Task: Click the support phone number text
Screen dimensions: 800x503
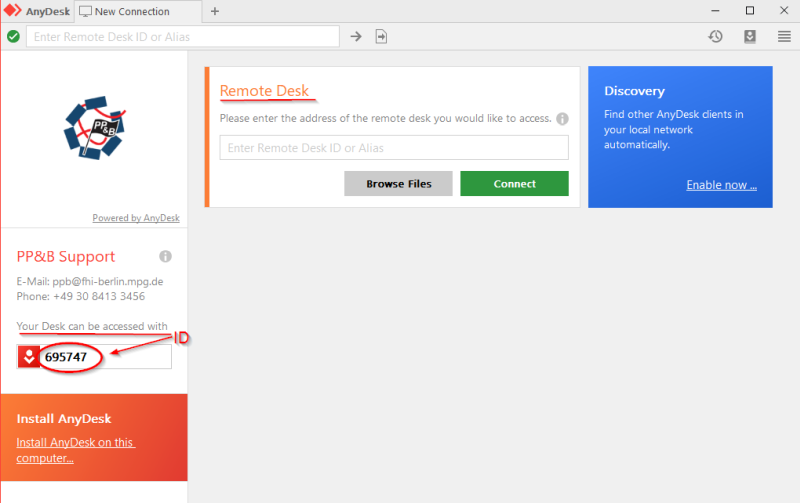Action: [x=99, y=296]
